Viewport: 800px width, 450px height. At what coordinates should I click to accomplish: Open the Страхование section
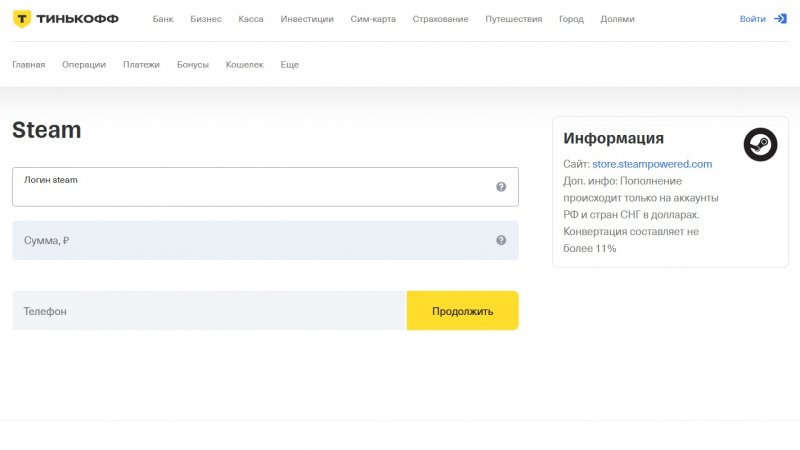coord(440,19)
